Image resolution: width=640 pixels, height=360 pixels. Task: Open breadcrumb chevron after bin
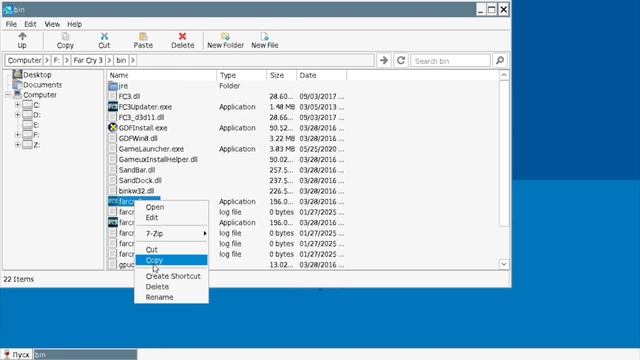click(x=133, y=60)
